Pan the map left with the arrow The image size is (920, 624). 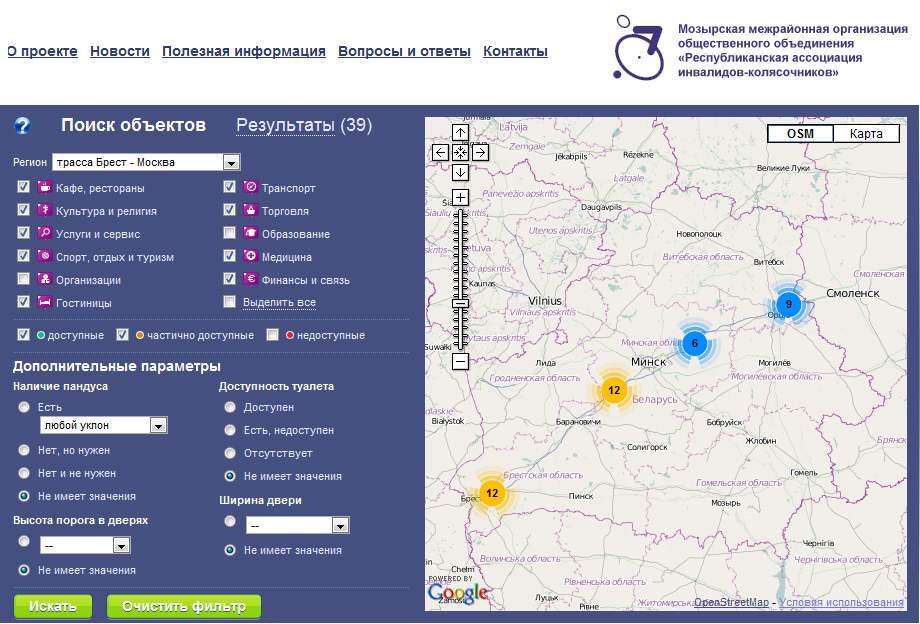[x=440, y=152]
